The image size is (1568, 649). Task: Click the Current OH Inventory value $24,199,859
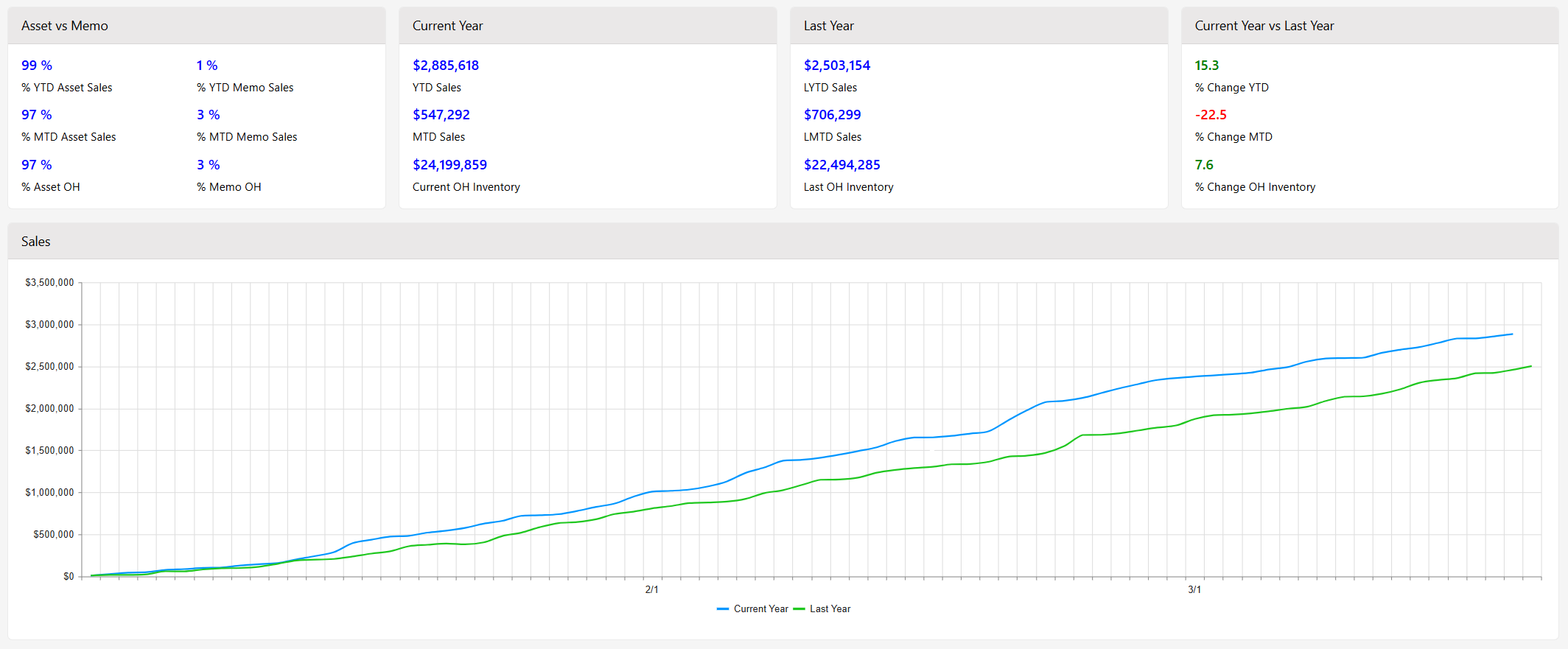[x=449, y=165]
